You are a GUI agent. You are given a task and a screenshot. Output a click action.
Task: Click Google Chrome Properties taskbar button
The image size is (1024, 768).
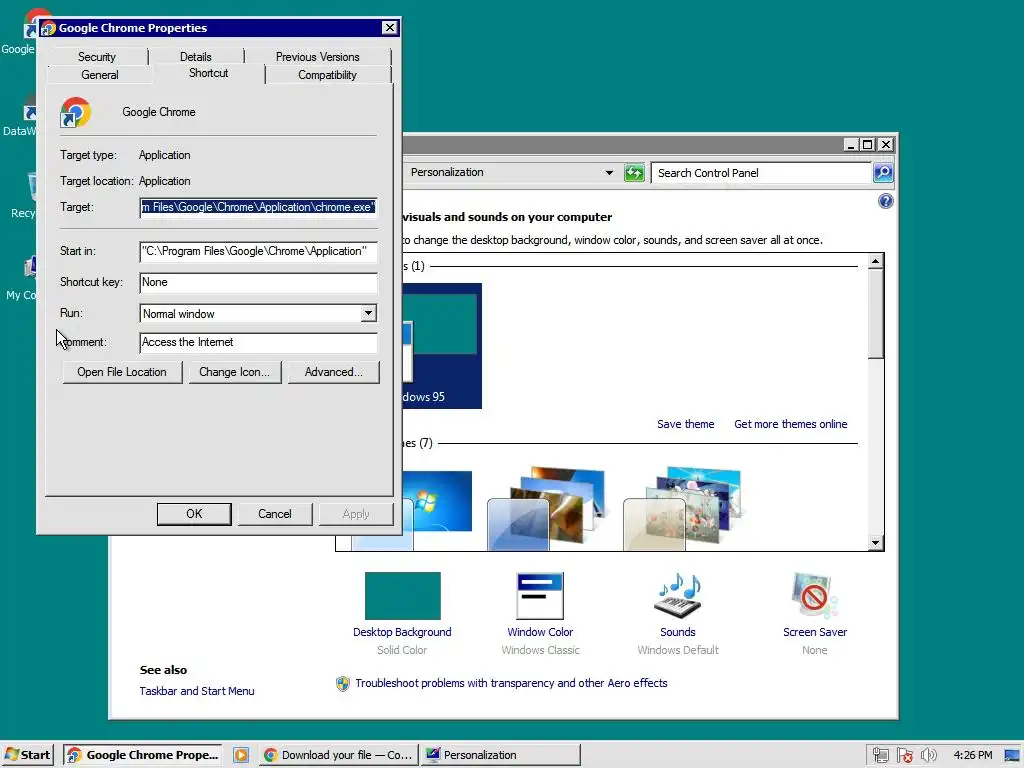[143, 755]
